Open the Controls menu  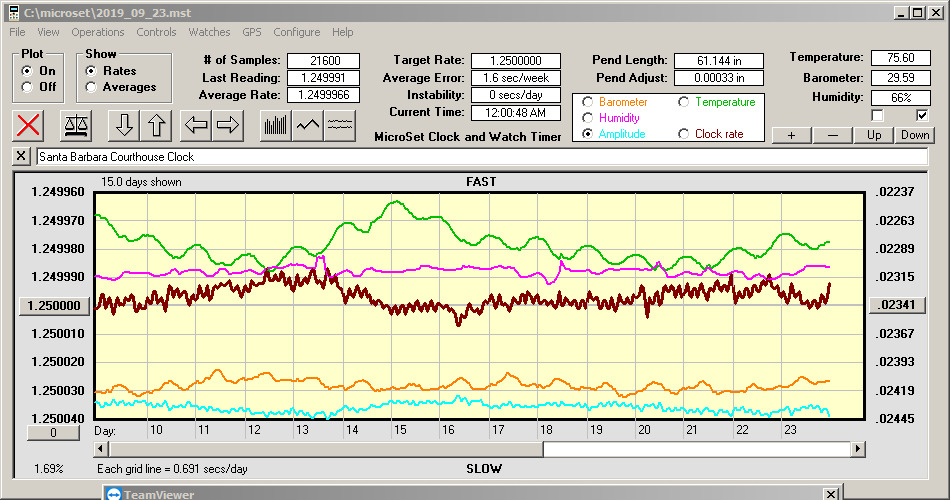156,32
